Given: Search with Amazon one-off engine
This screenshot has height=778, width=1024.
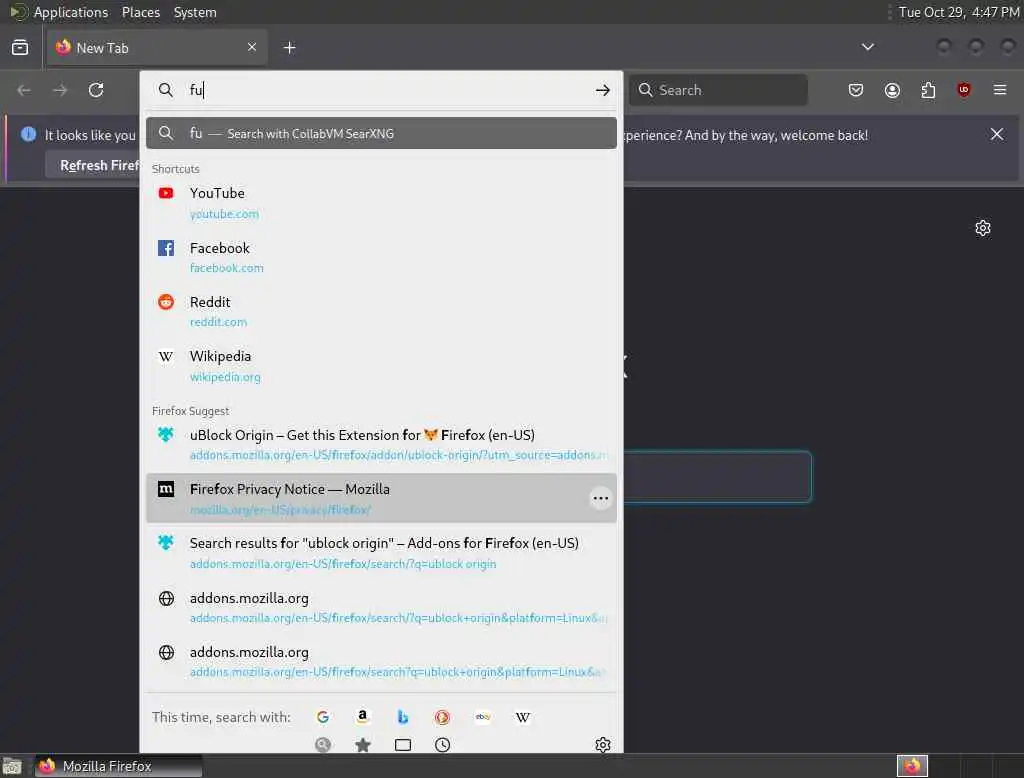Looking at the screenshot, I should coord(362,717).
